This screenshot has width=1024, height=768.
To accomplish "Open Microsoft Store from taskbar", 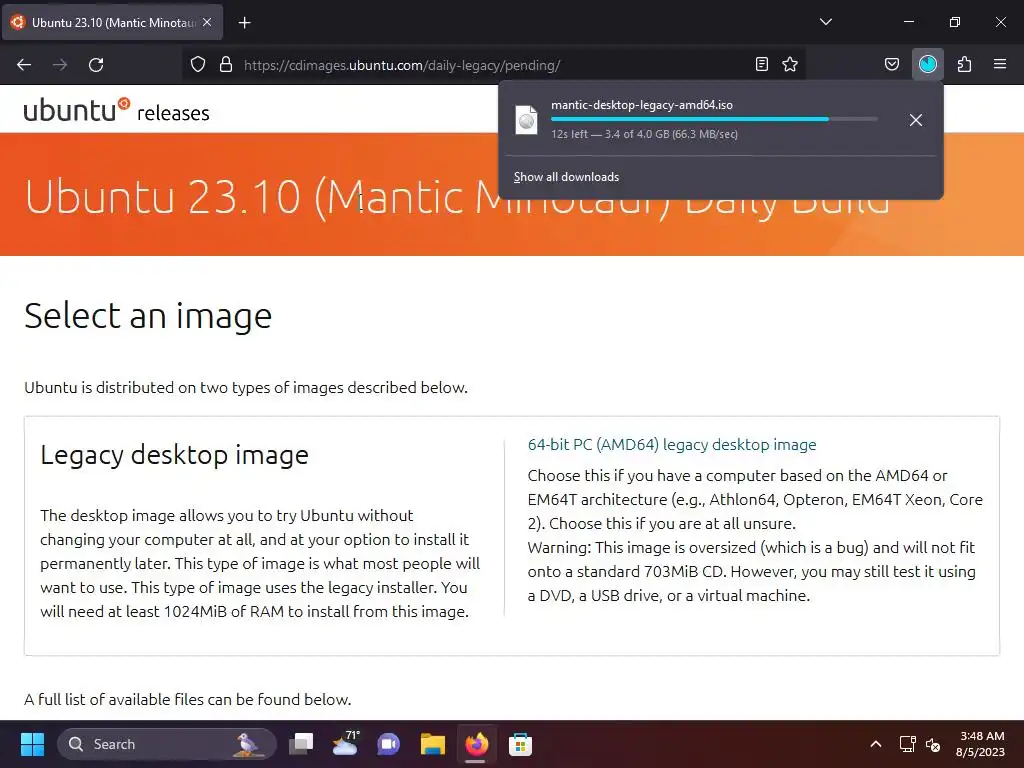I will tap(520, 744).
